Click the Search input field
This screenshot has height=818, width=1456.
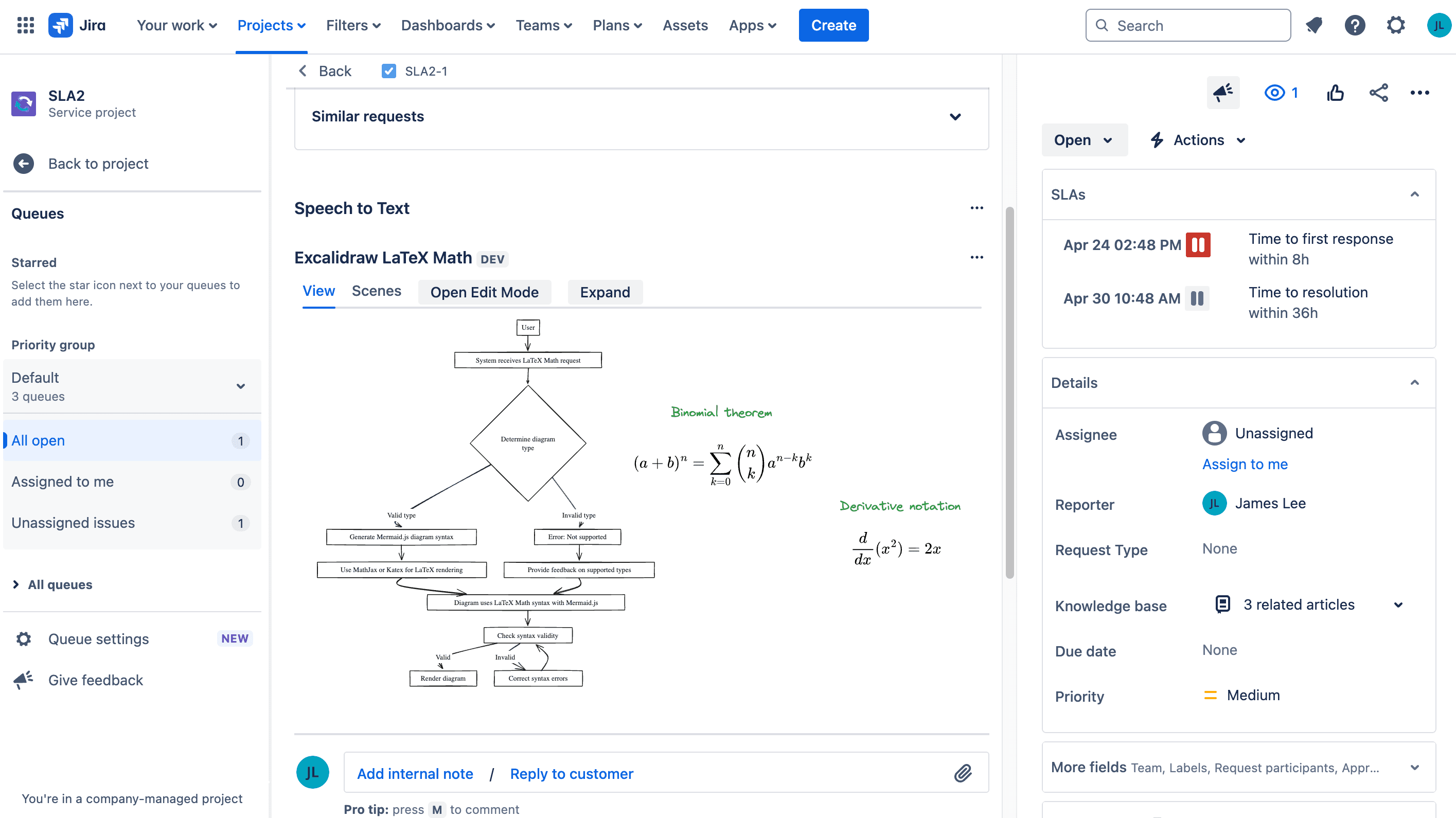[1188, 25]
